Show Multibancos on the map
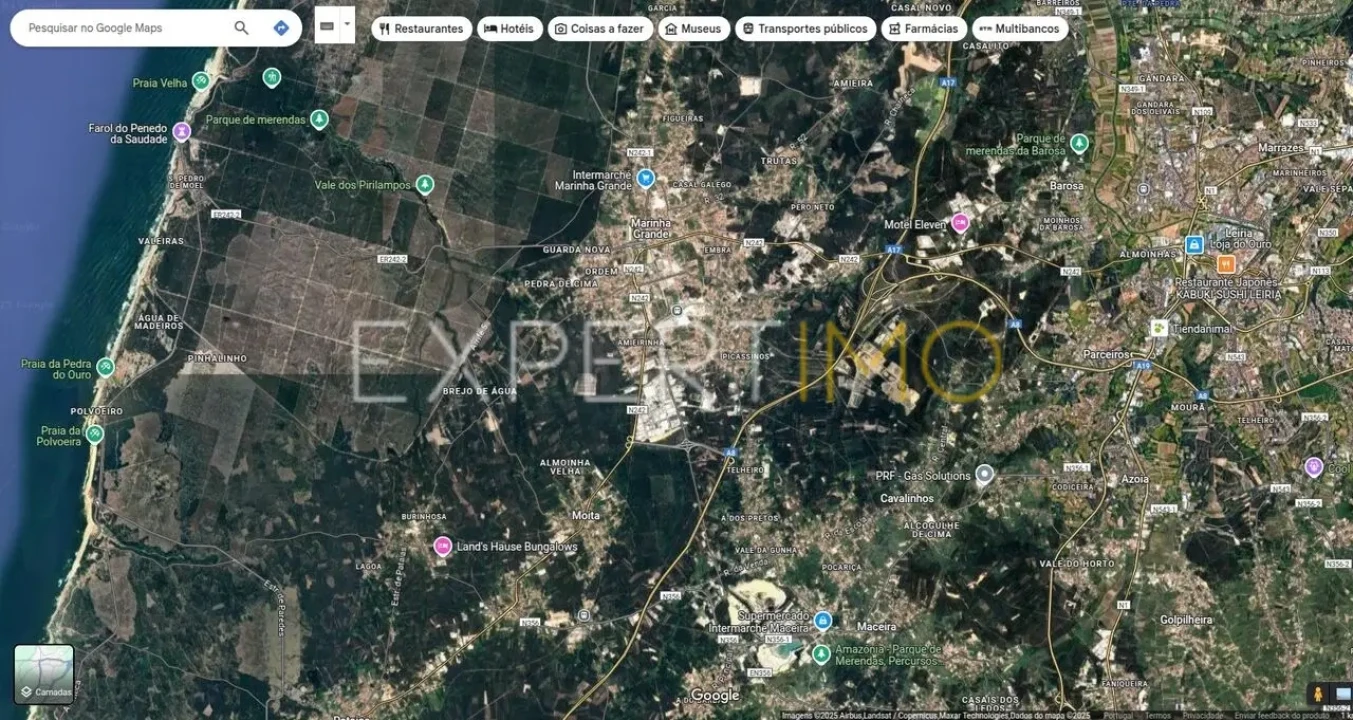Image resolution: width=1353 pixels, height=720 pixels. click(x=1019, y=29)
